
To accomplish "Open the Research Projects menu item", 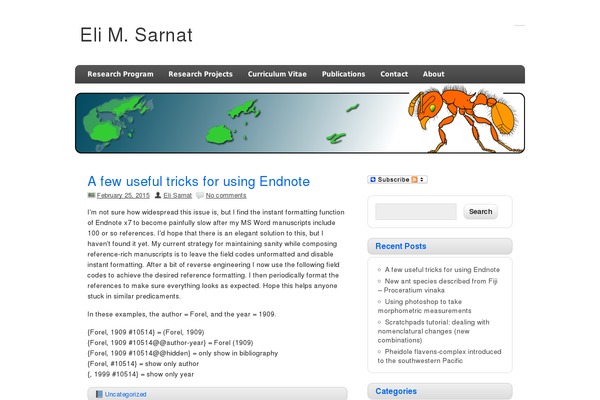I will [201, 74].
